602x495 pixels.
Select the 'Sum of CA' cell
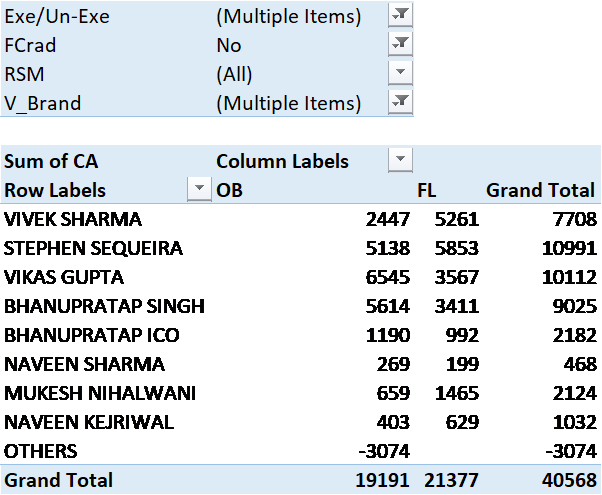(x=52, y=161)
